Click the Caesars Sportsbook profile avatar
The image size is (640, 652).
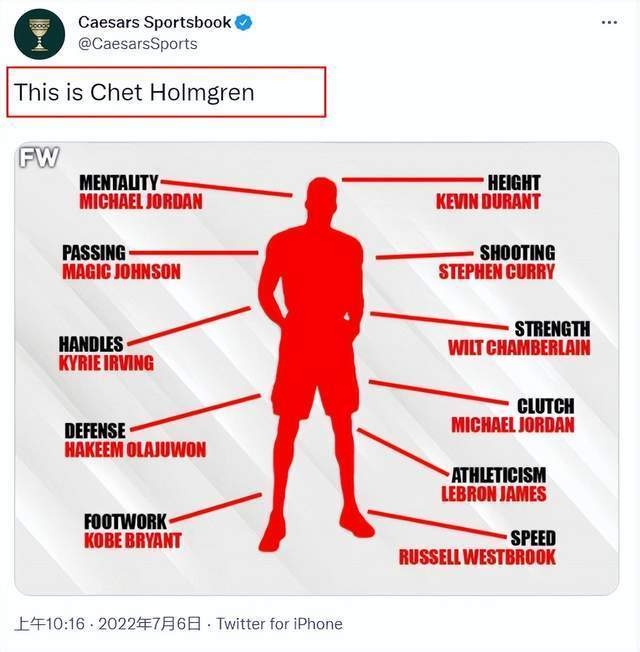pos(39,33)
